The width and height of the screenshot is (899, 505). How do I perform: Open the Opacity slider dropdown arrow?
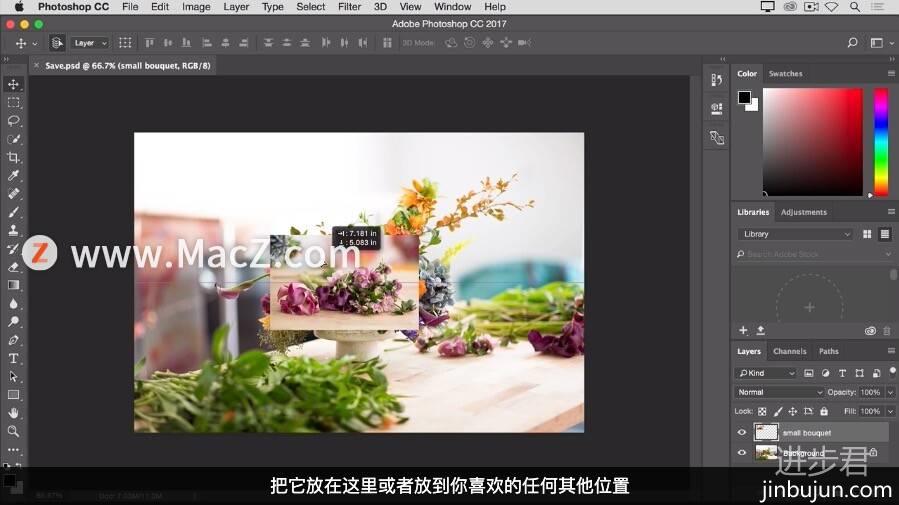[x=890, y=393]
